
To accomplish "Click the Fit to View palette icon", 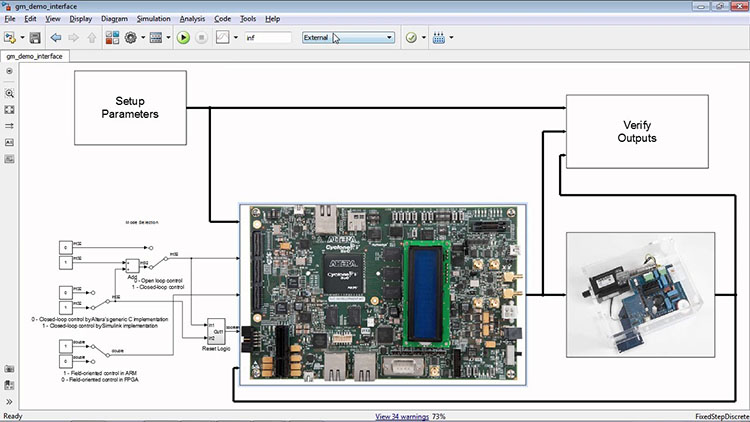I will [9, 110].
